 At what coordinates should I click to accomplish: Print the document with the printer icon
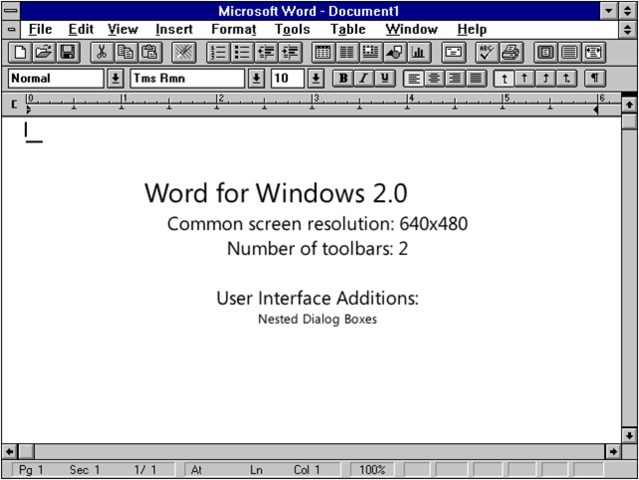pyautogui.click(x=511, y=53)
